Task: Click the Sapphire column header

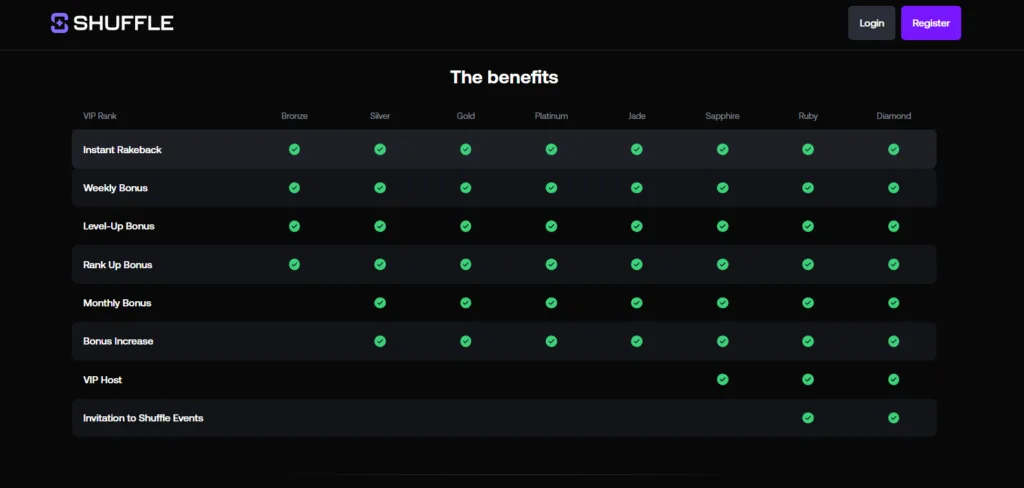Action: [722, 116]
